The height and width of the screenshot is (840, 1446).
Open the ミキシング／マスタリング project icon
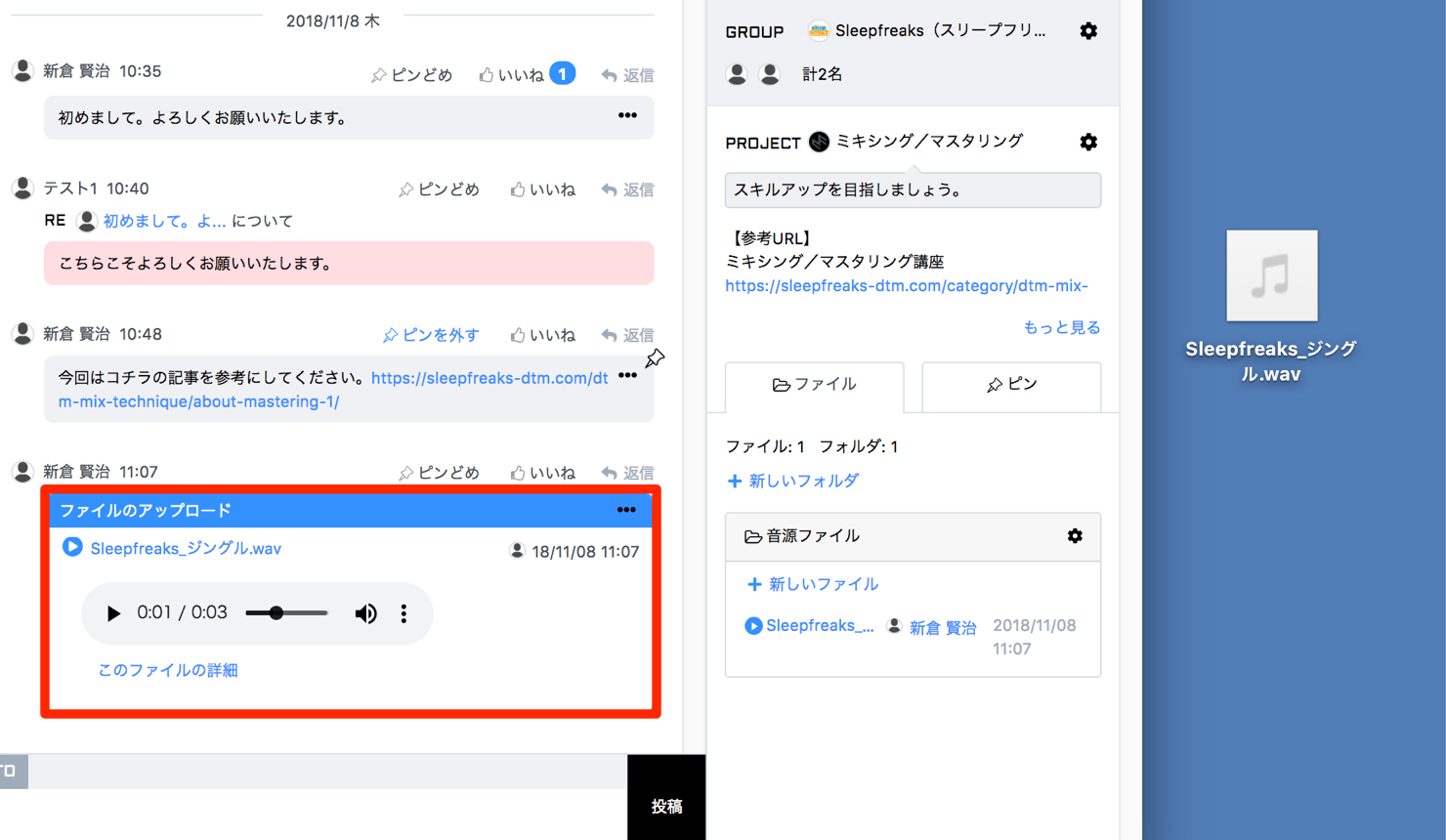coord(819,142)
